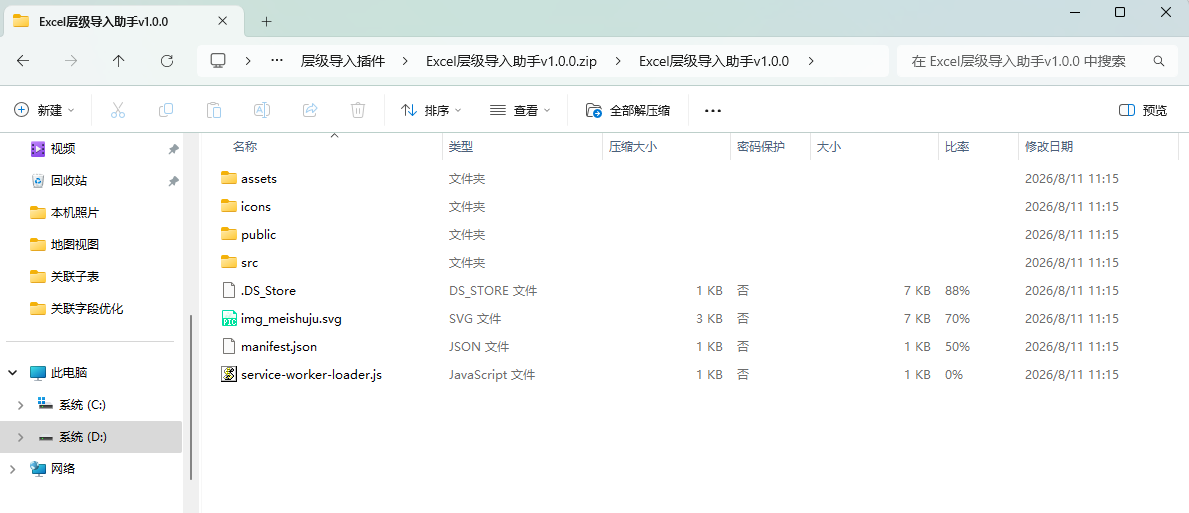Screen dimensions: 1189x513
Task: Click the search magnifier icon
Action: pos(1159,61)
